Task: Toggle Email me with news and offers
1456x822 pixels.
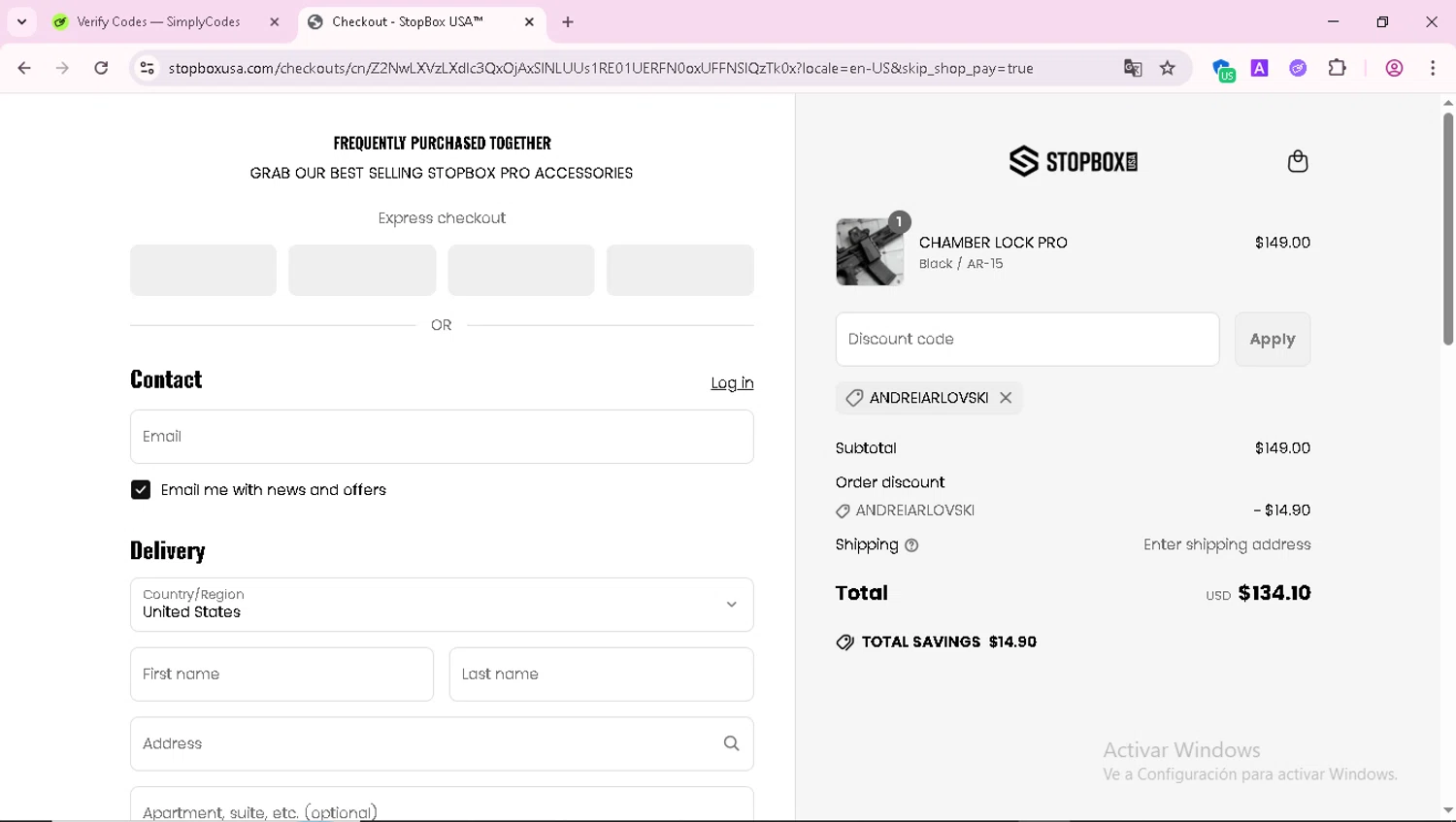Action: 141,490
